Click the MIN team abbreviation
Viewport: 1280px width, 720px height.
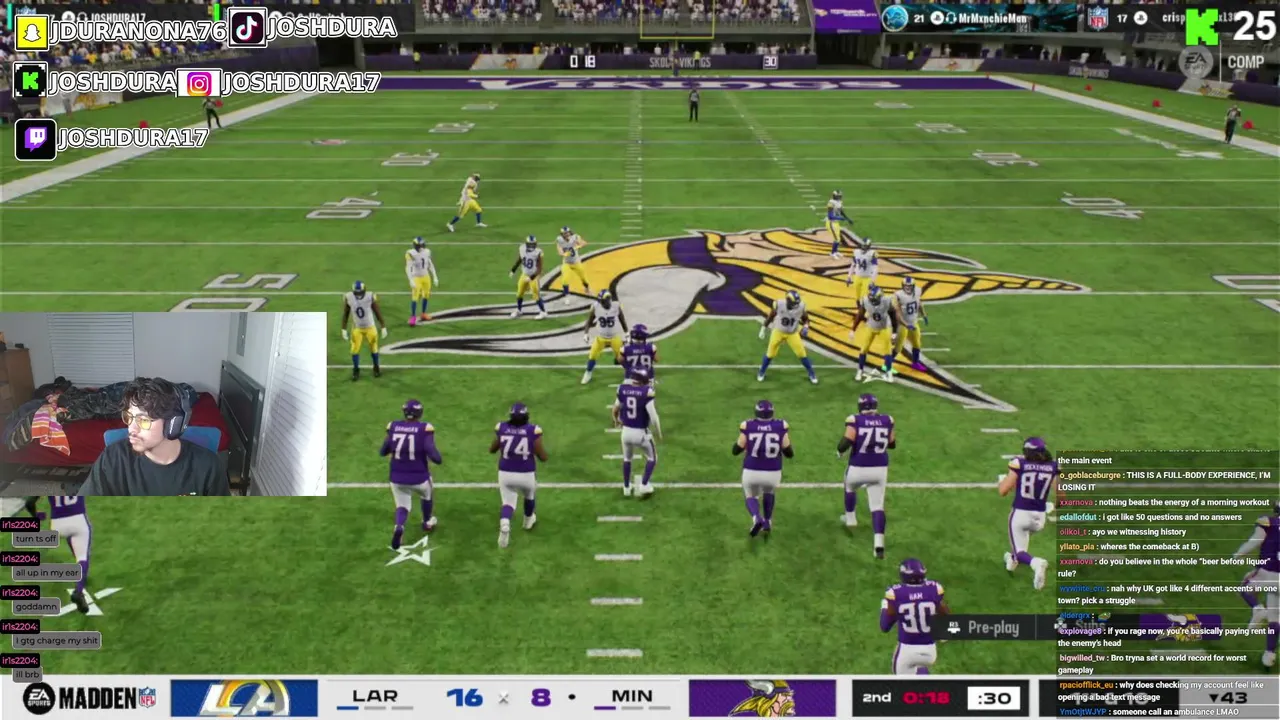click(631, 696)
